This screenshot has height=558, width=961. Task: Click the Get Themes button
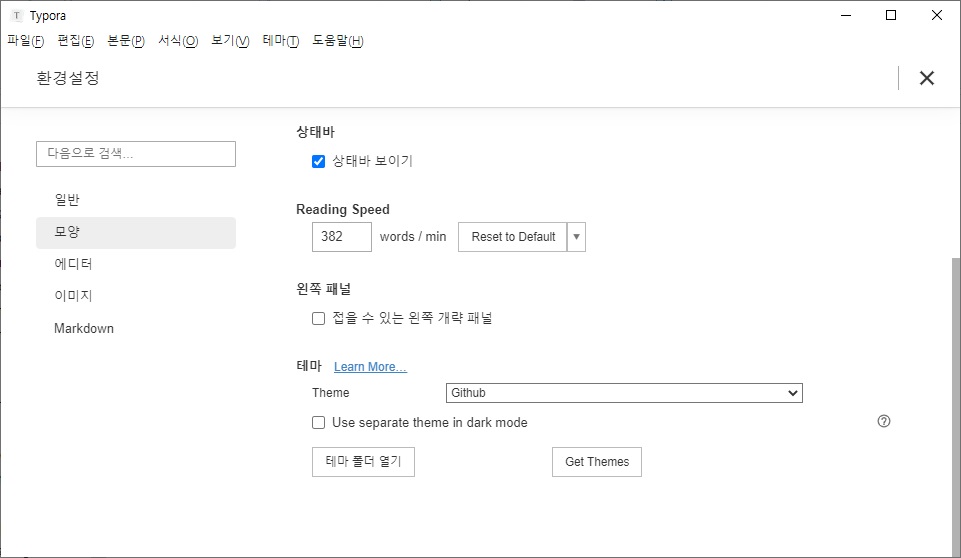tap(597, 462)
